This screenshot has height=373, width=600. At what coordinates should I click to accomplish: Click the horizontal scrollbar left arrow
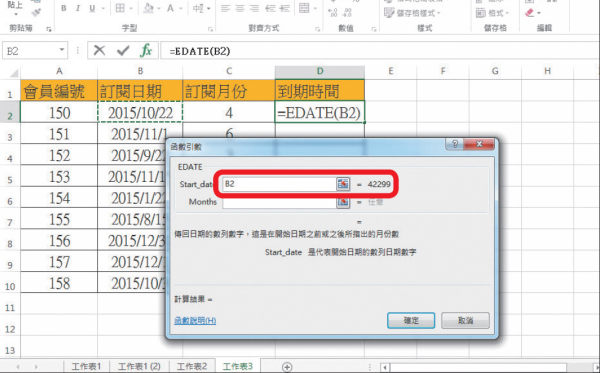[385, 367]
